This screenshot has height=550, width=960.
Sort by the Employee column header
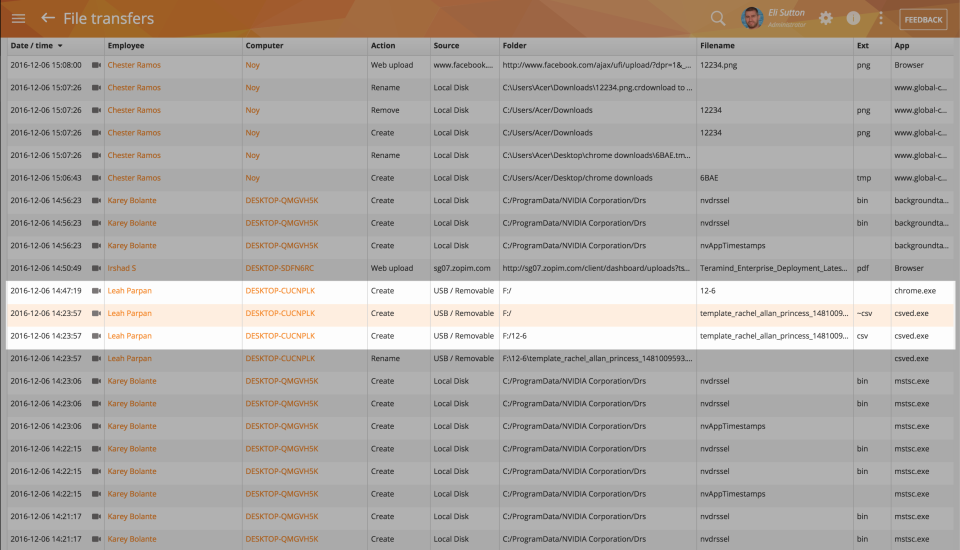pos(126,46)
